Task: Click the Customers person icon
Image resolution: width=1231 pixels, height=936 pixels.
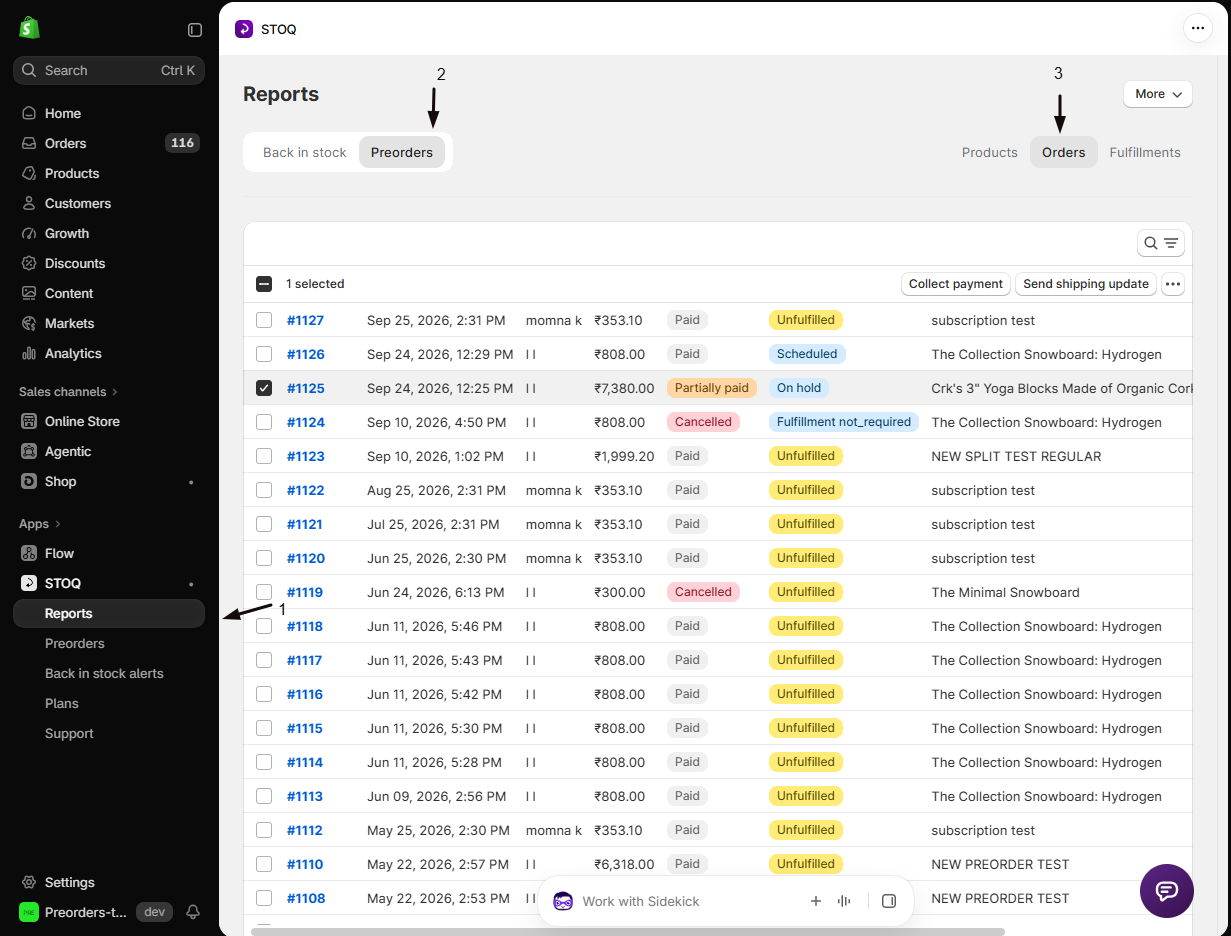Action: [29, 203]
